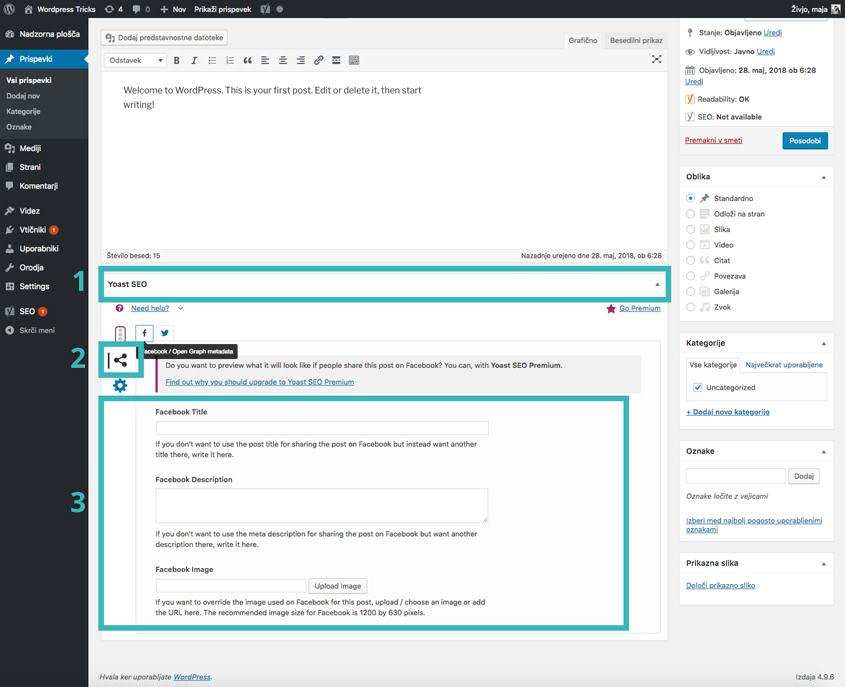Open Nadzorna plošča in sidebar
845x687 pixels.
pyautogui.click(x=44, y=34)
